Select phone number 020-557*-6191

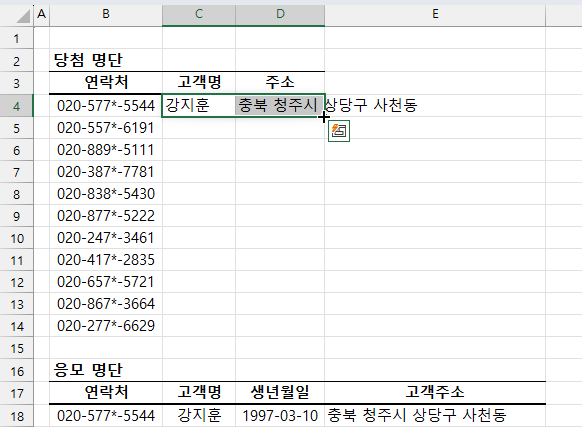pyautogui.click(x=106, y=128)
